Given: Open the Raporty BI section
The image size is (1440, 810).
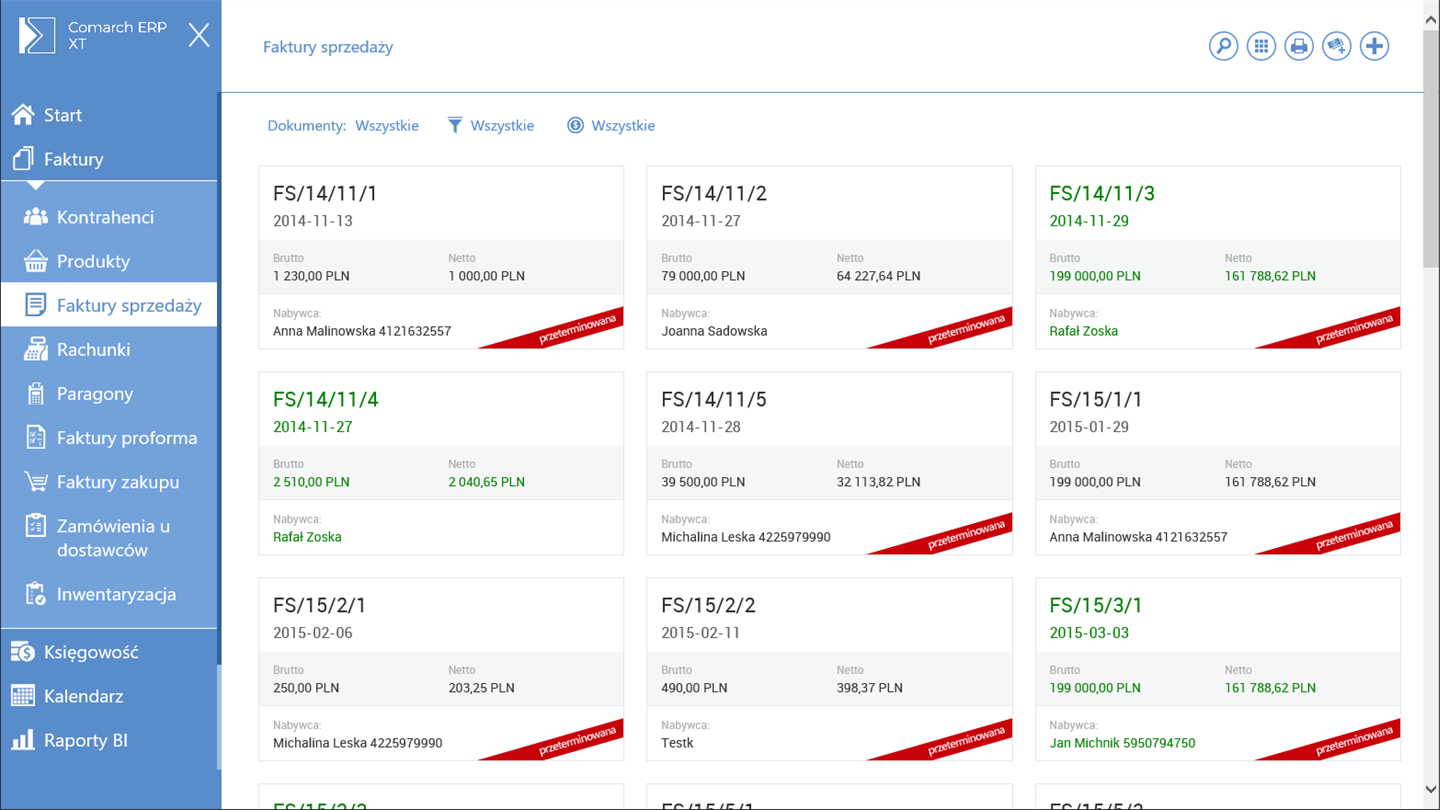Looking at the screenshot, I should 85,740.
